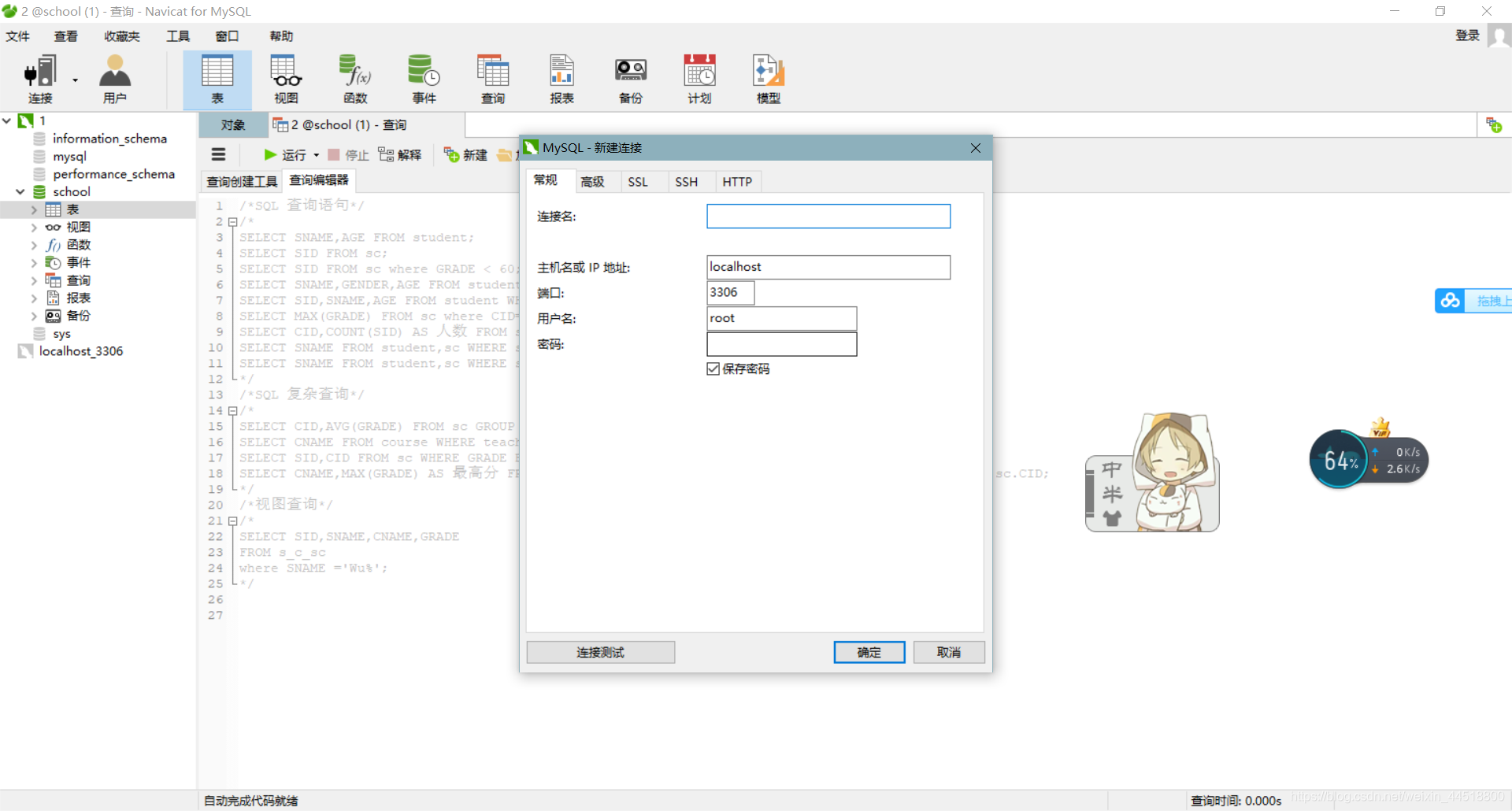Select the 事件 (Event) toolbar icon

point(424,79)
